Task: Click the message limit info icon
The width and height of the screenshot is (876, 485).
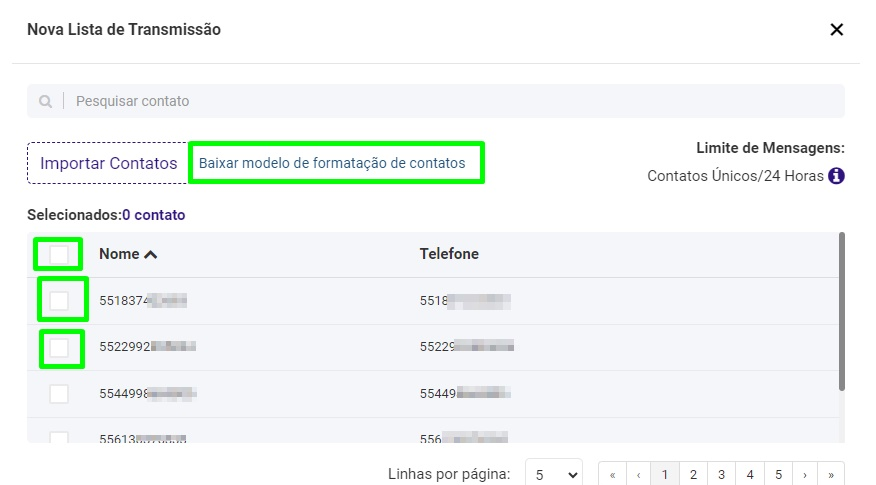Action: tap(836, 176)
